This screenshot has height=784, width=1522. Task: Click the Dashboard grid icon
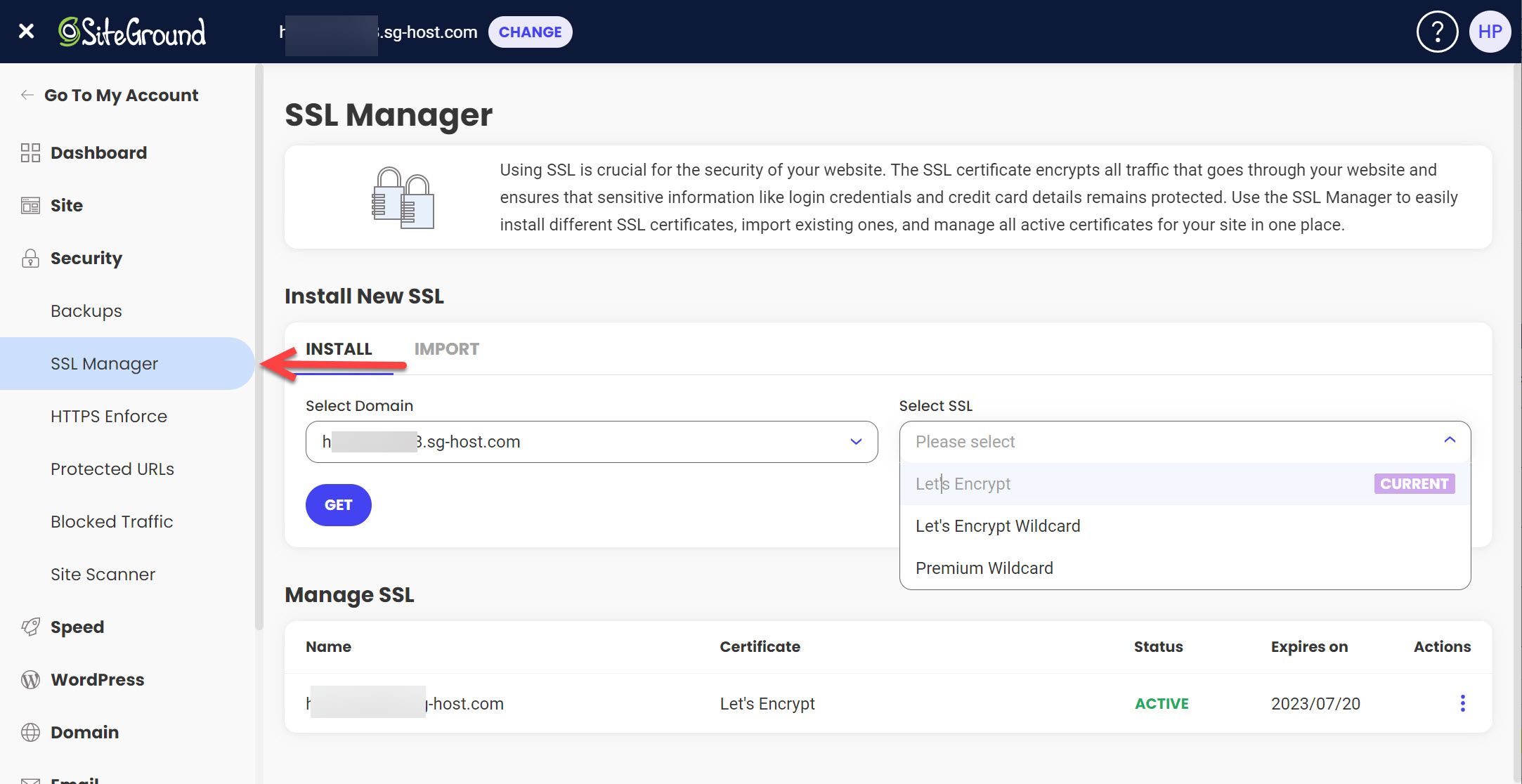pos(30,152)
